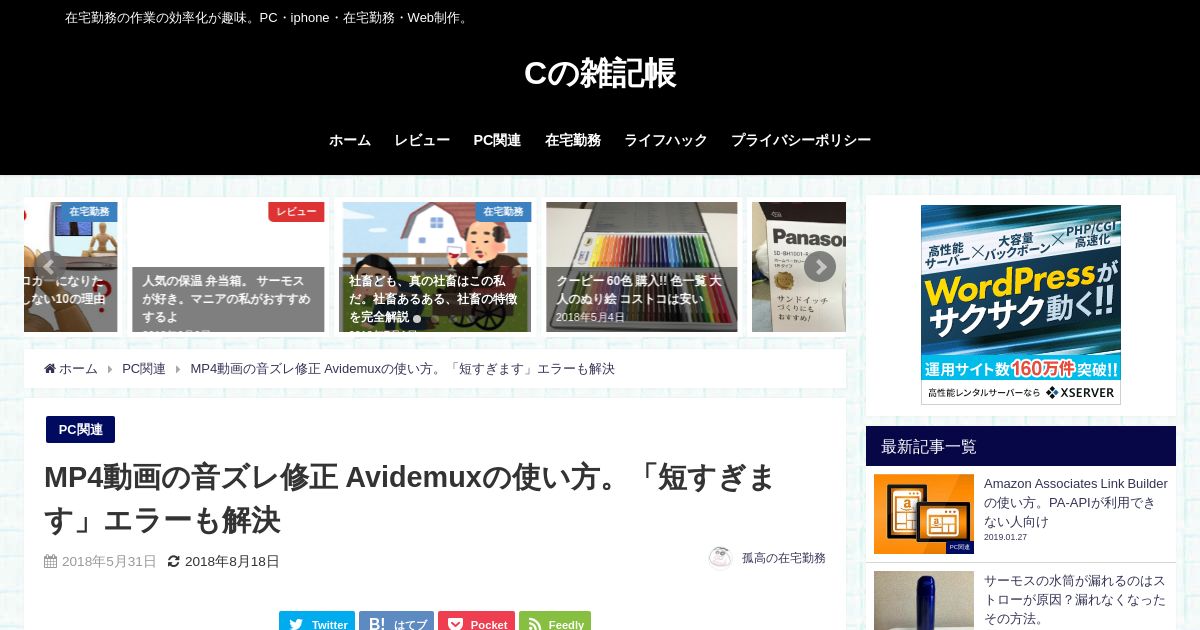Image resolution: width=1200 pixels, height=630 pixels.
Task: Open the クーピー60色 colored pencils card
Action: pos(642,267)
